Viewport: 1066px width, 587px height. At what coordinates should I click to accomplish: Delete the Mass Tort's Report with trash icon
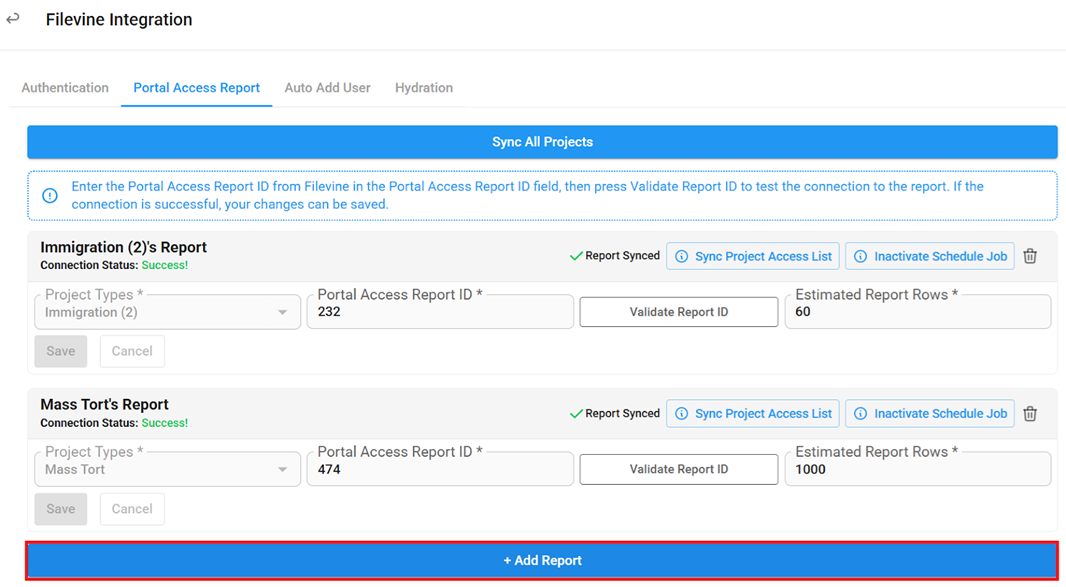point(1030,414)
